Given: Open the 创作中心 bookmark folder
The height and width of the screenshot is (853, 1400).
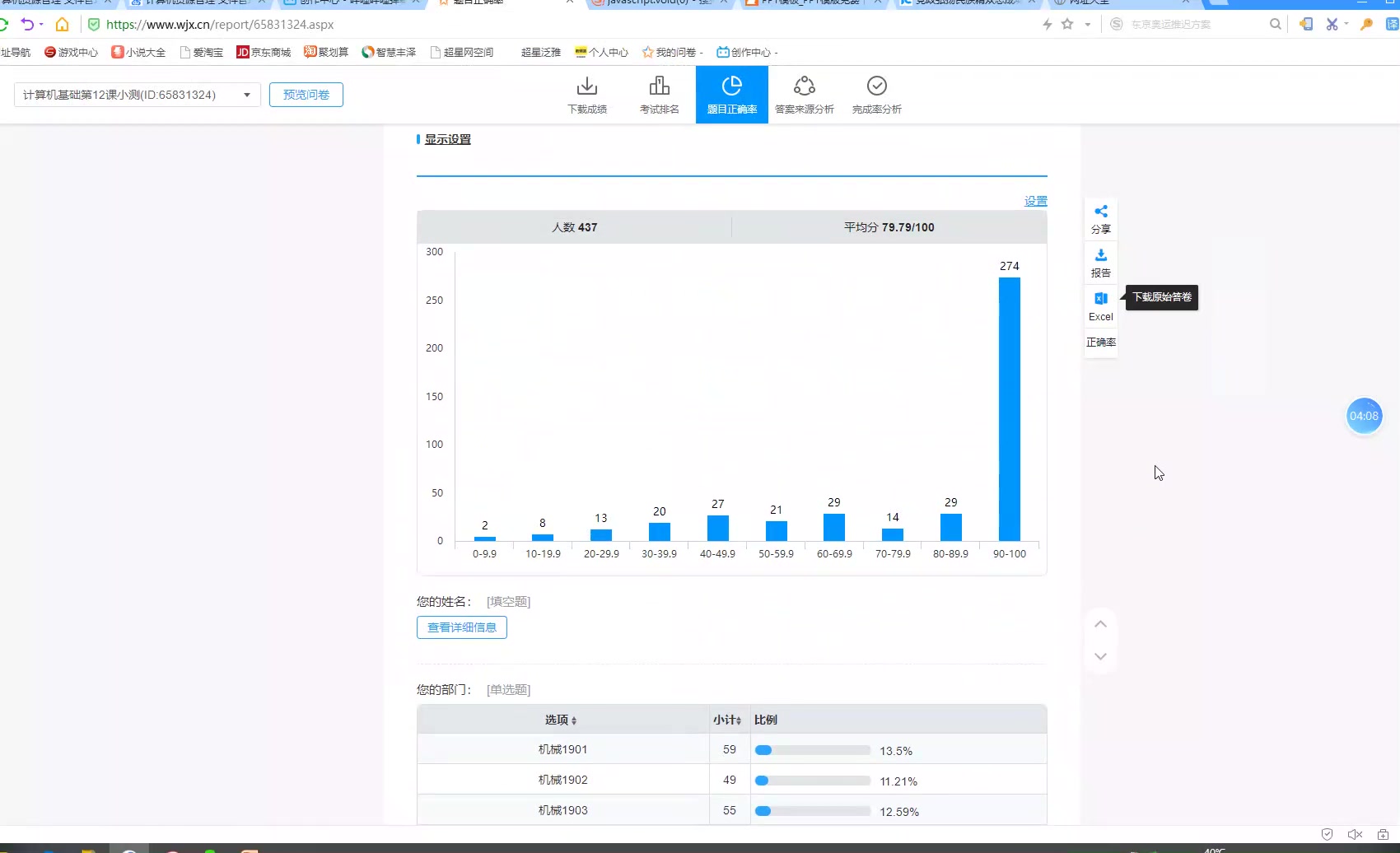Looking at the screenshot, I should pos(747,52).
